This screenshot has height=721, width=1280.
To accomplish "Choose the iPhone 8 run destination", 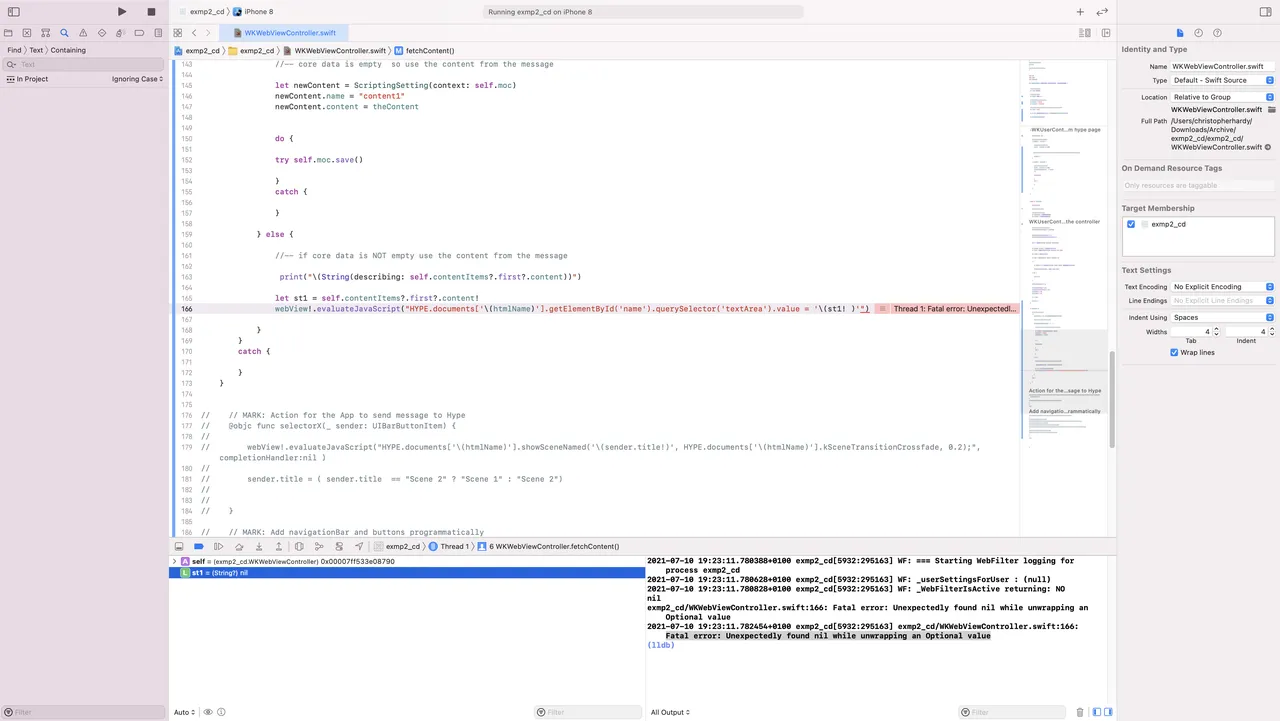I will (253, 12).
